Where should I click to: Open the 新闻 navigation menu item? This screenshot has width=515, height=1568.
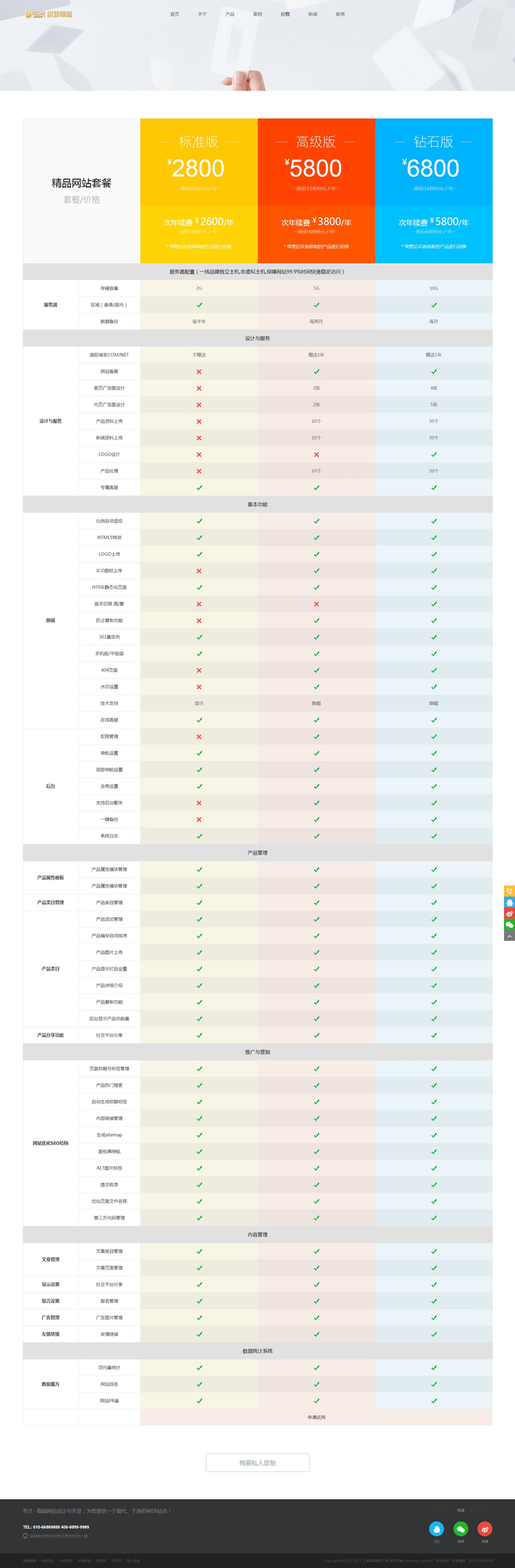tap(312, 14)
